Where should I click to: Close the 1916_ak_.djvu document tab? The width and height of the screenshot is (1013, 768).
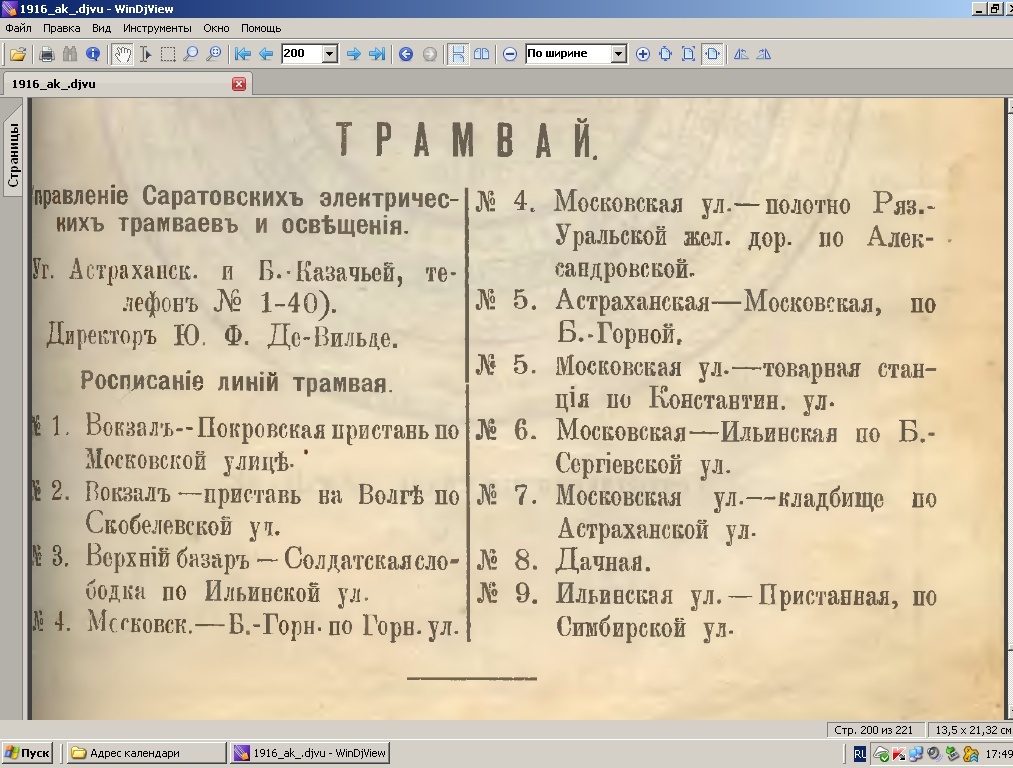(x=239, y=84)
